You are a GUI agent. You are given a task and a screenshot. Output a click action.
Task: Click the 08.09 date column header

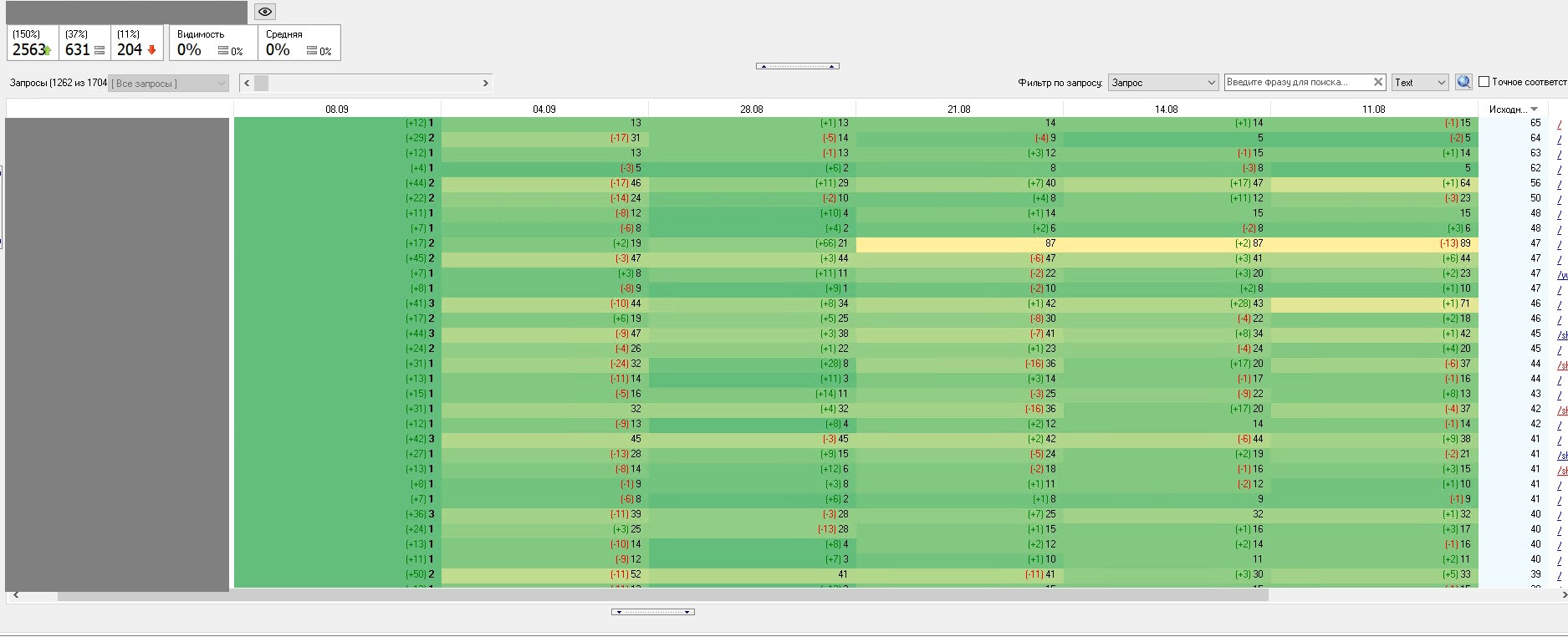pos(337,110)
